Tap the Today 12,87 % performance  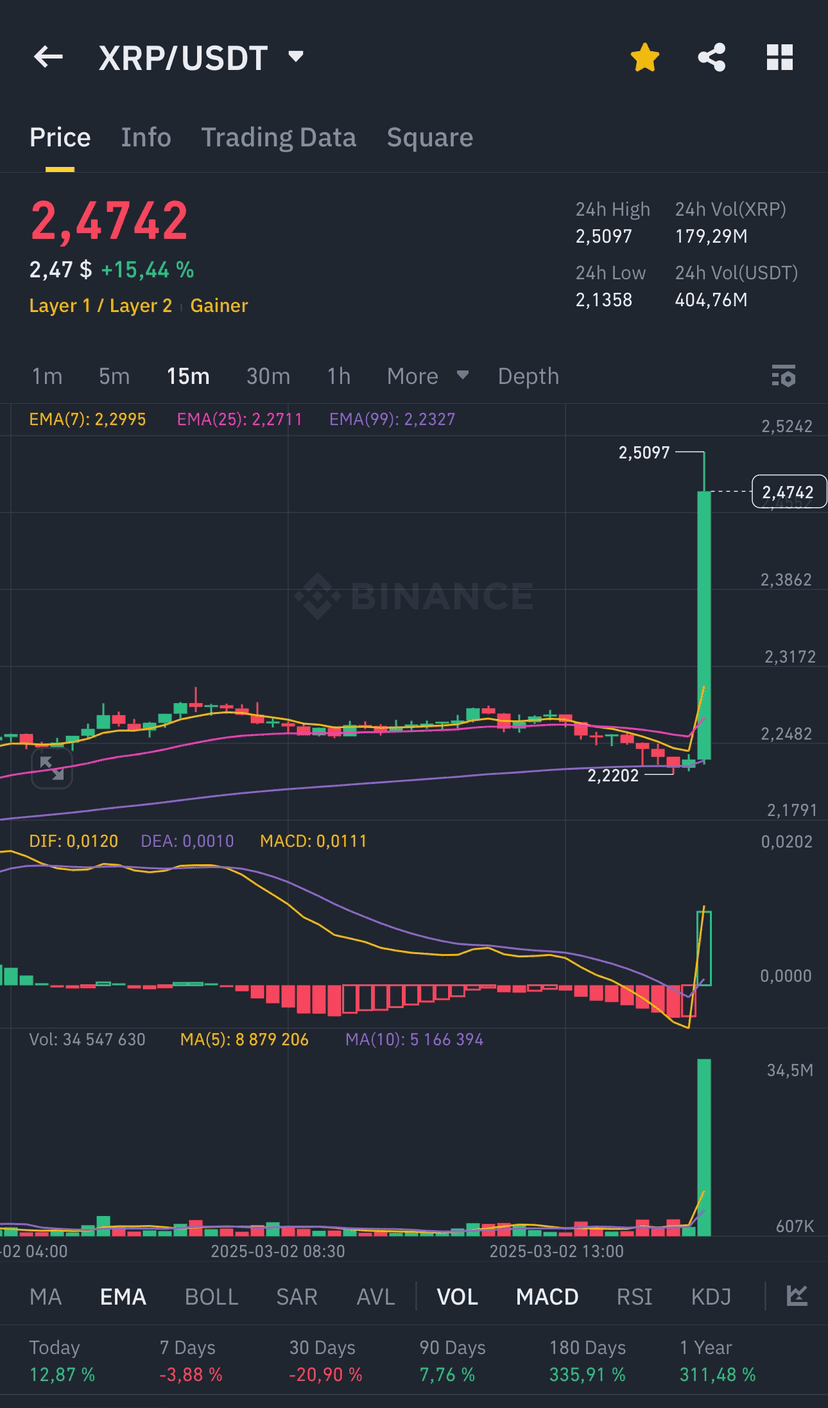pos(62,1361)
